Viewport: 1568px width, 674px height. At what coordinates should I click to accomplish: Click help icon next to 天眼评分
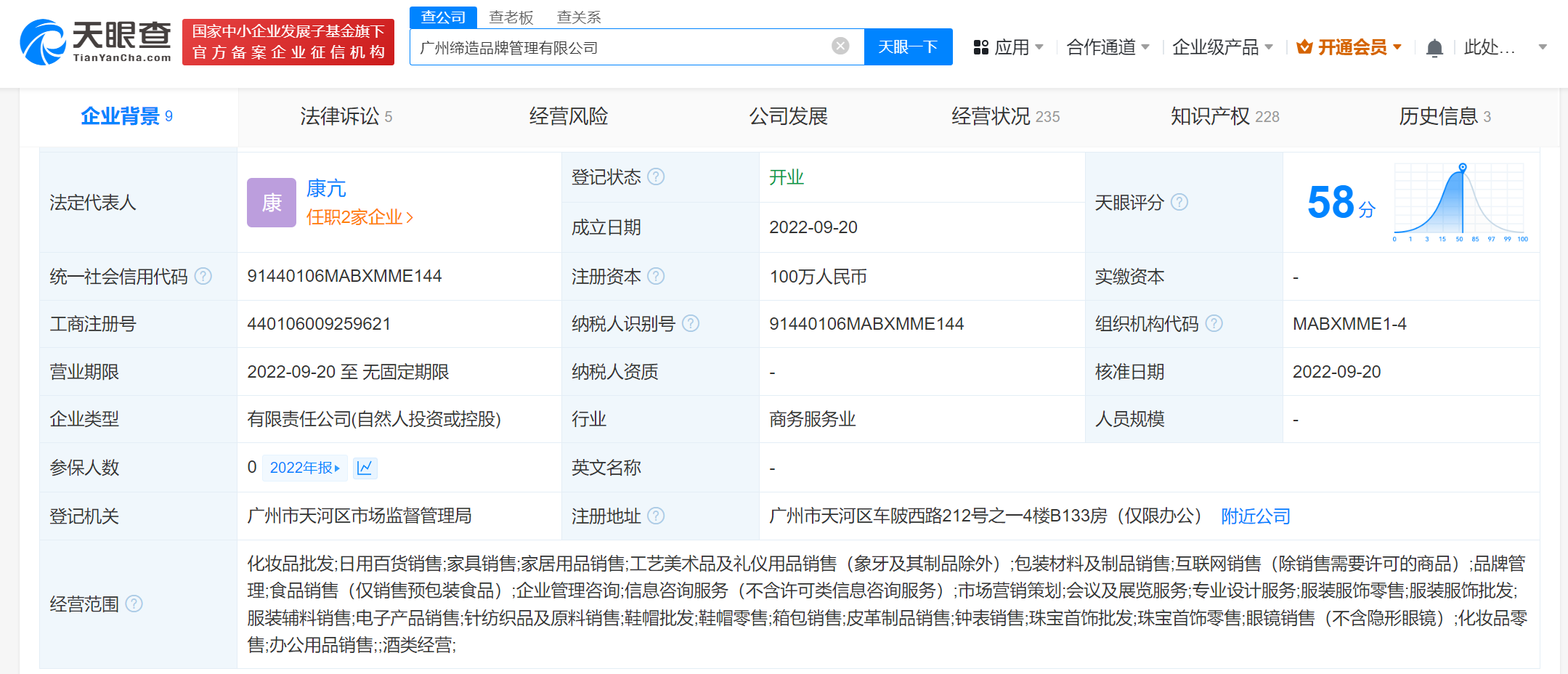1179,202
